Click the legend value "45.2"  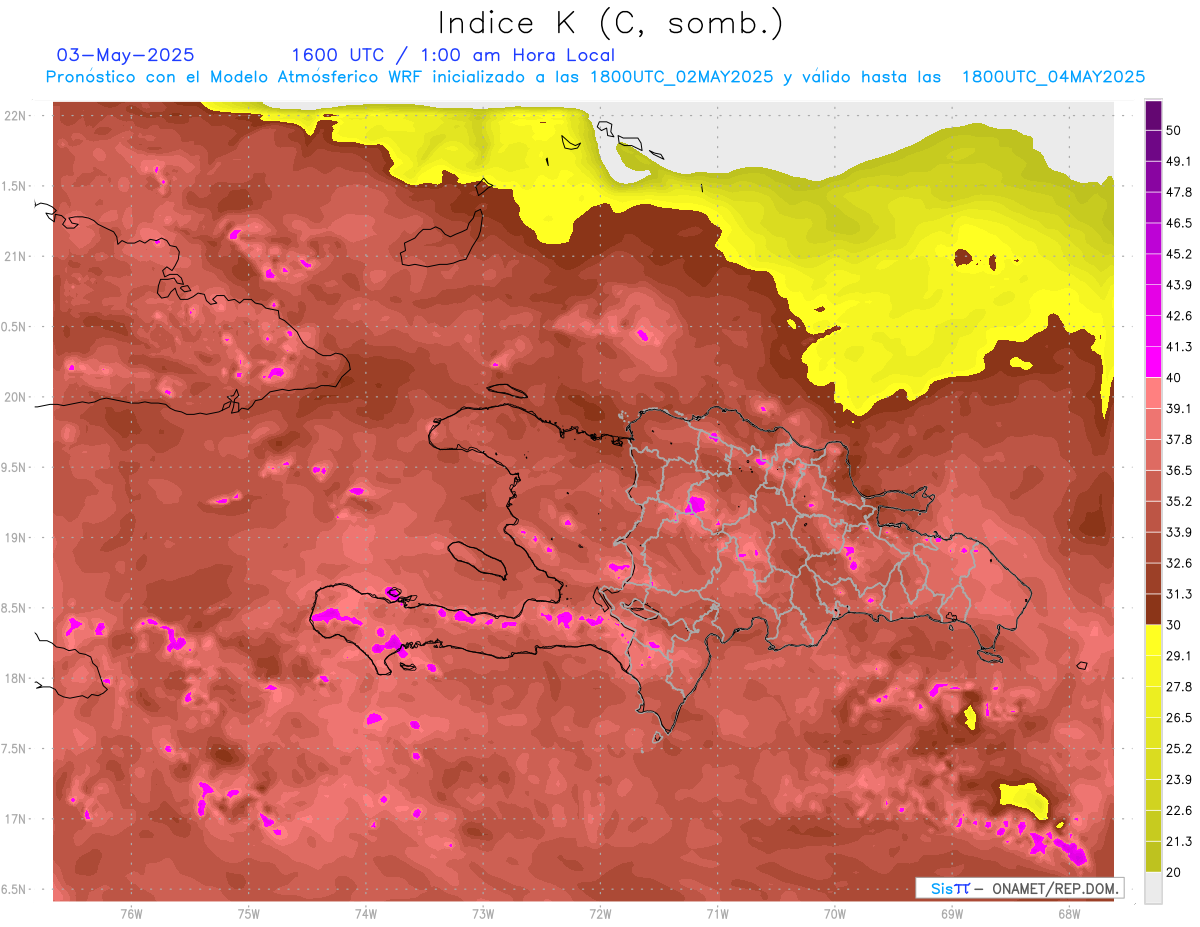tap(1180, 254)
